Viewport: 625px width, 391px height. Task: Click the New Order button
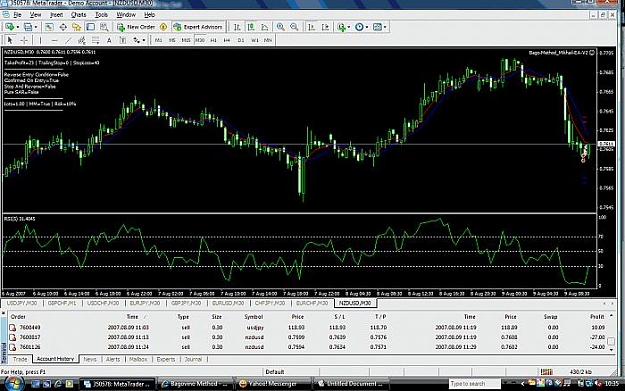coord(136,27)
